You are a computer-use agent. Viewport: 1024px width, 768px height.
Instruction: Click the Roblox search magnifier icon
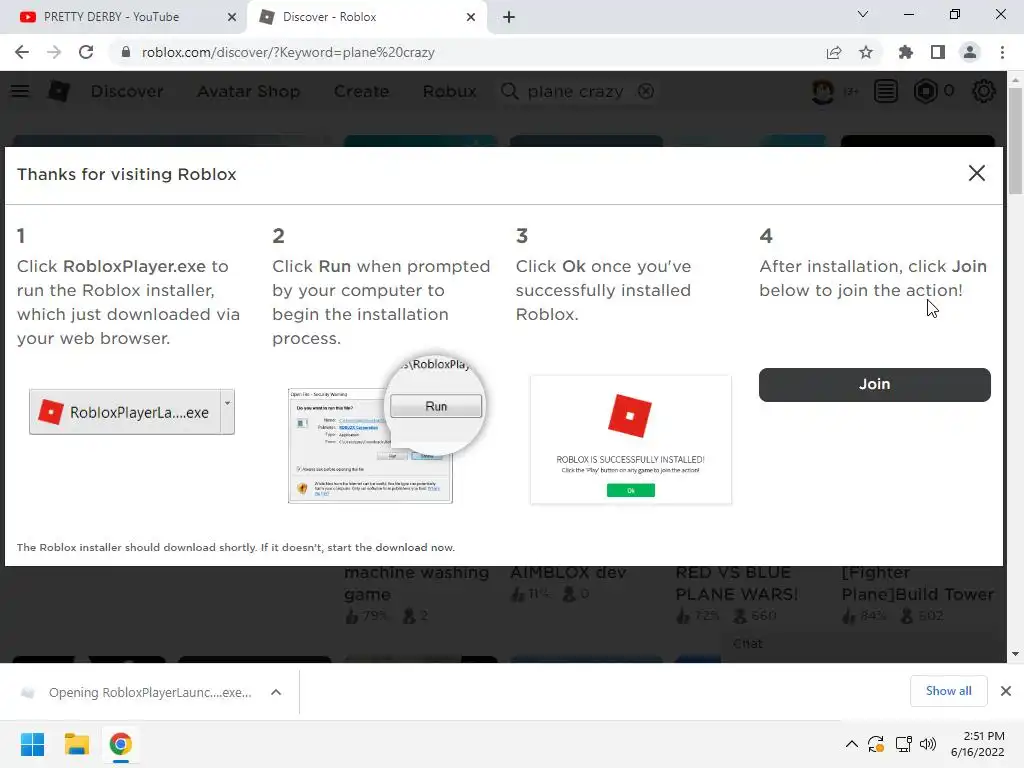(509, 91)
